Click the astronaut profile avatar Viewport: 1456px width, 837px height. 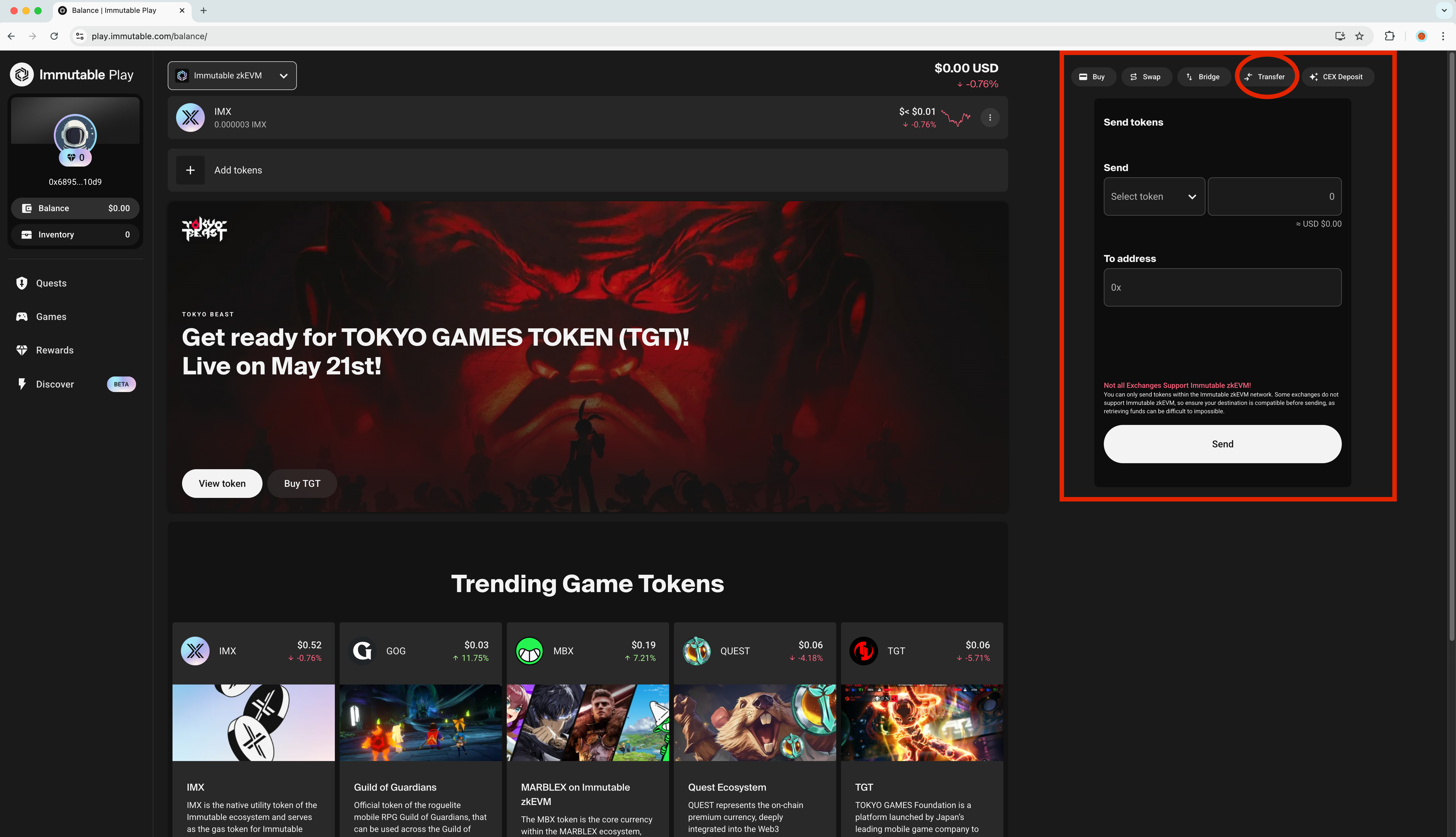(75, 135)
